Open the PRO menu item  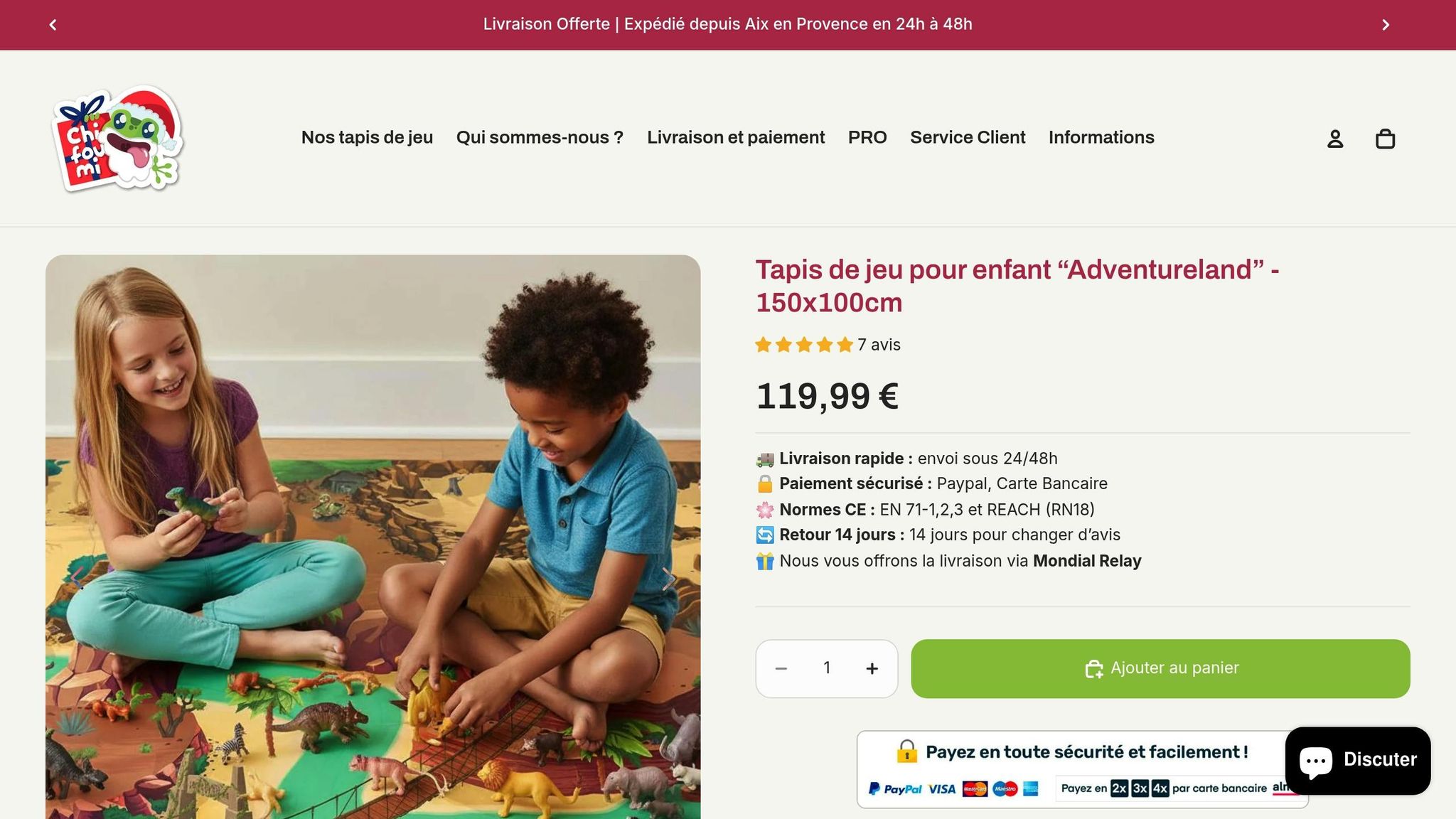coord(867,137)
